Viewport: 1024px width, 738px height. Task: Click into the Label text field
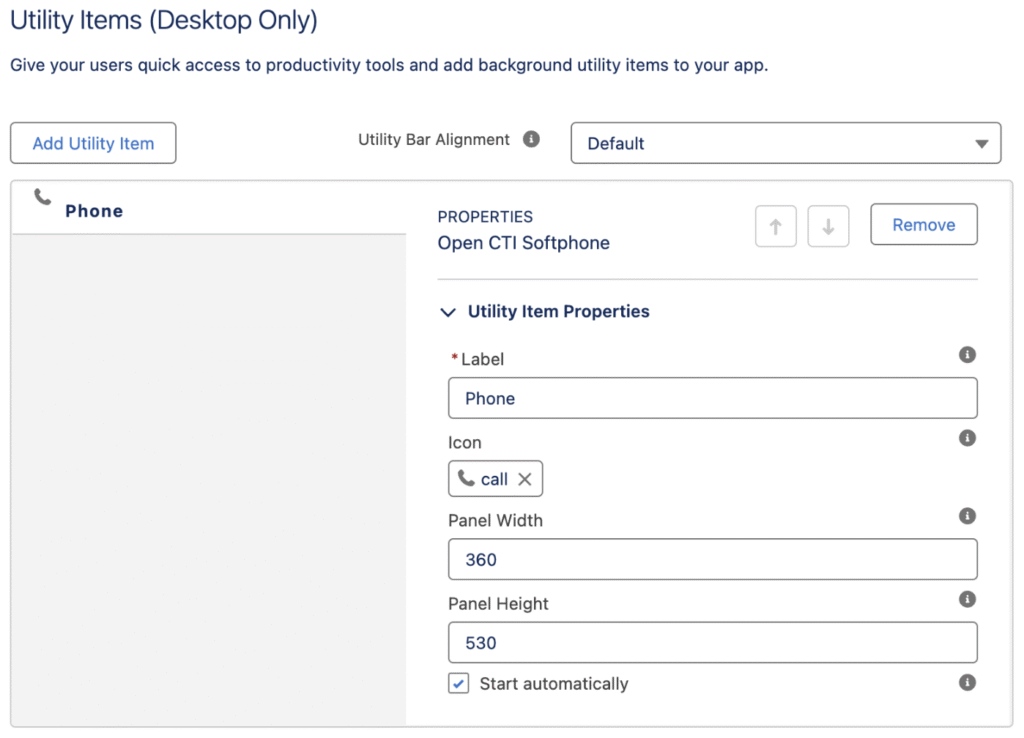pos(712,398)
